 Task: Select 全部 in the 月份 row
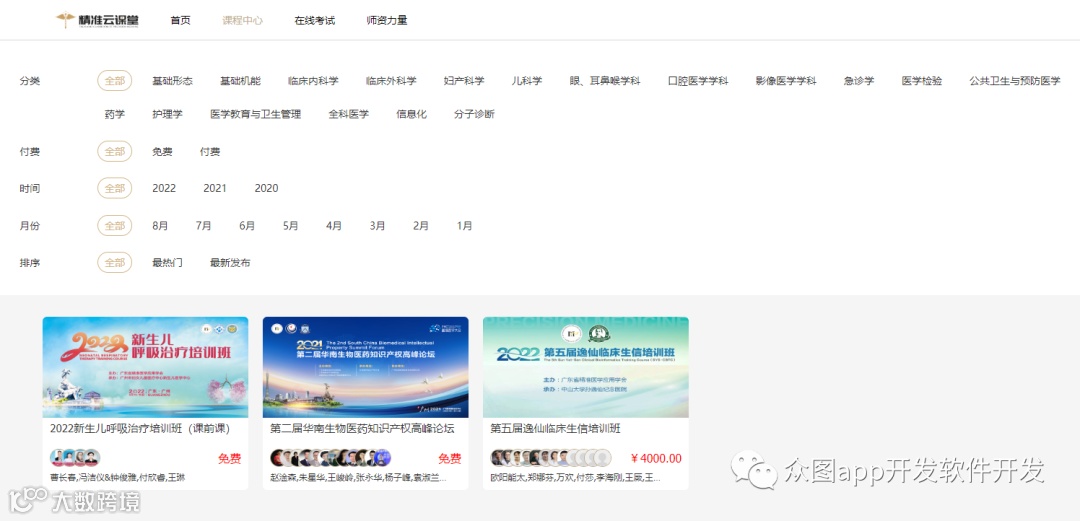(x=114, y=225)
